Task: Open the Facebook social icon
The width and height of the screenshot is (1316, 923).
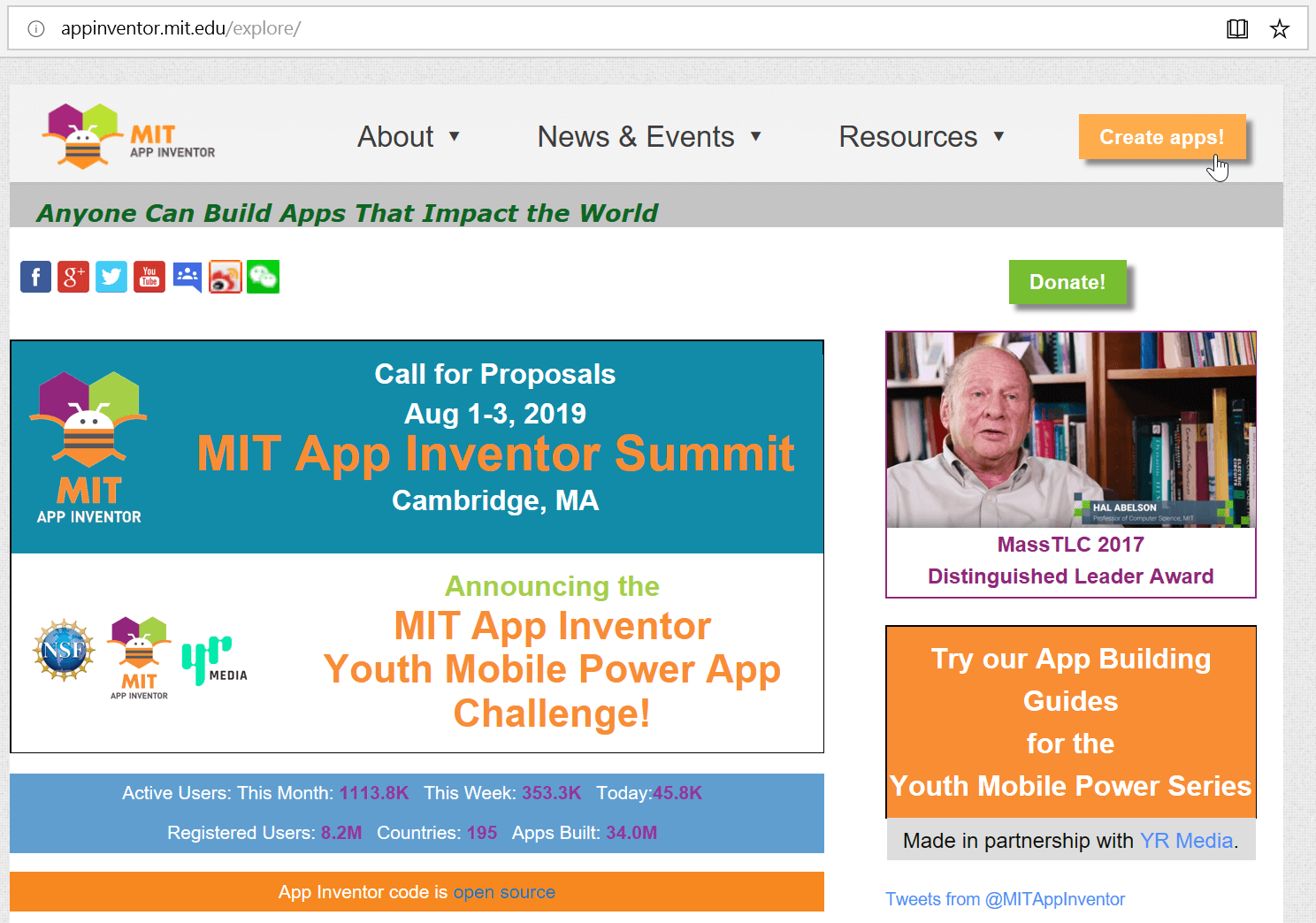Action: click(35, 277)
